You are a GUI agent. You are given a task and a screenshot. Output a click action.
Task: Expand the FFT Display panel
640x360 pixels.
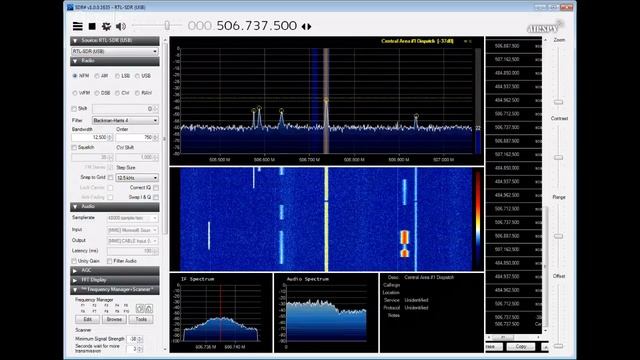(115, 280)
